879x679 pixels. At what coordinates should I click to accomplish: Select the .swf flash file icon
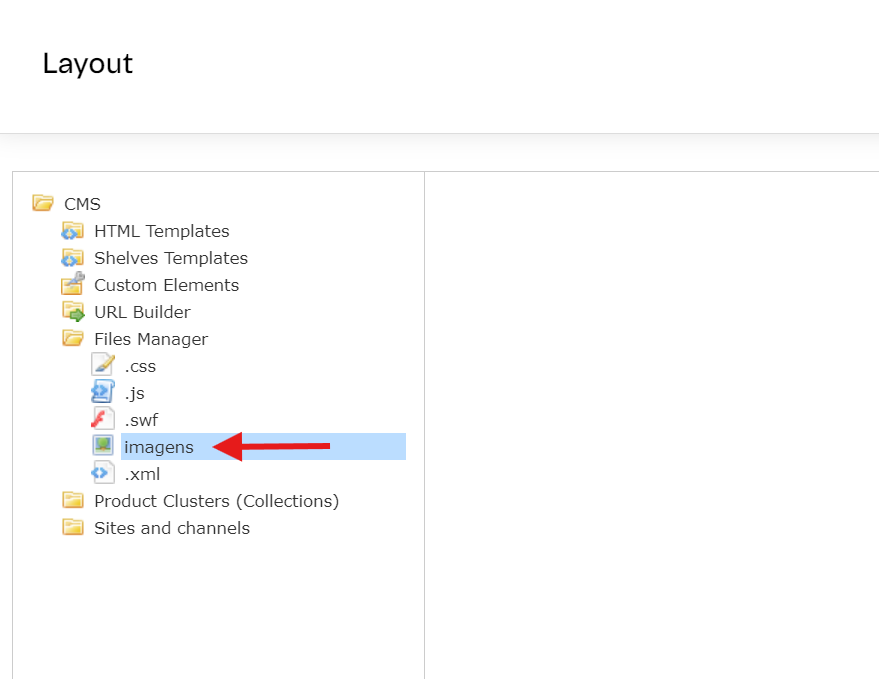101,419
